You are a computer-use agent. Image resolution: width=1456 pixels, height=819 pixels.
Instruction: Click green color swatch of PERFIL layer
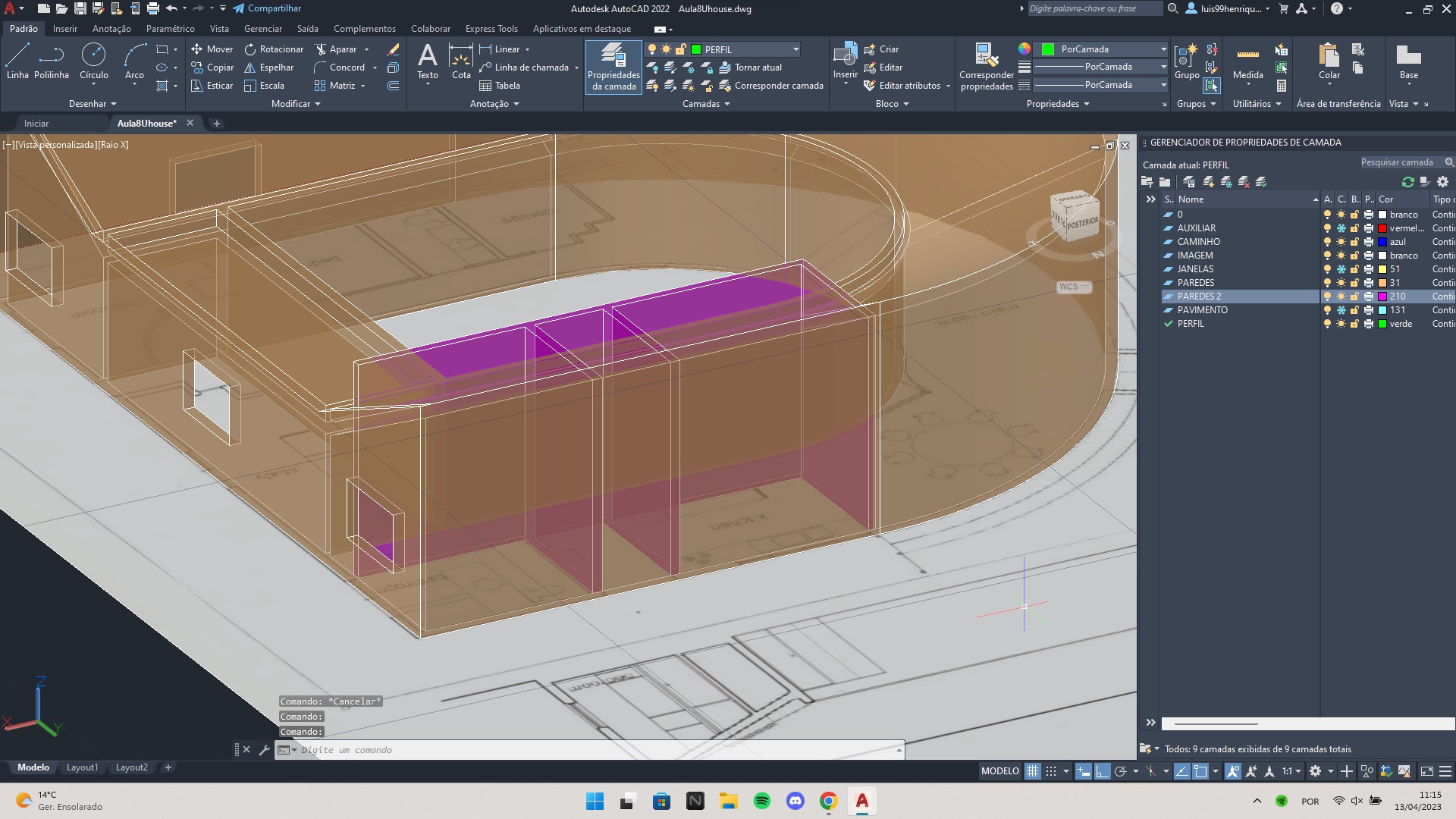[1382, 324]
